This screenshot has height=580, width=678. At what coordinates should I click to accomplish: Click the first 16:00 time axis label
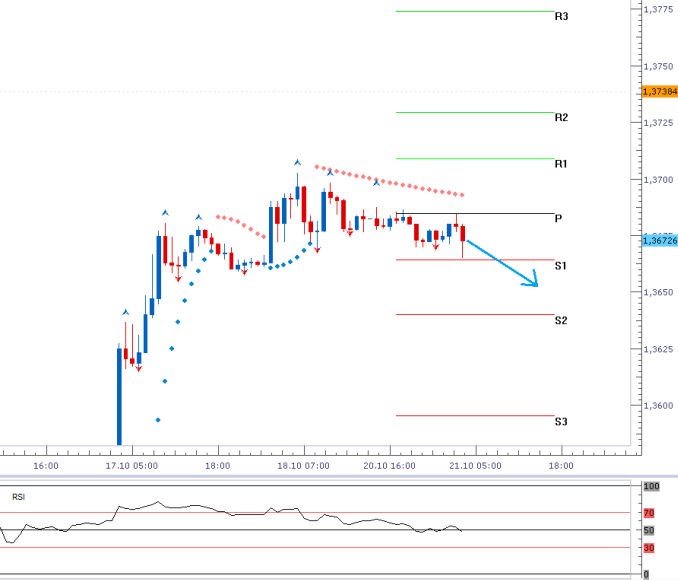[x=46, y=466]
